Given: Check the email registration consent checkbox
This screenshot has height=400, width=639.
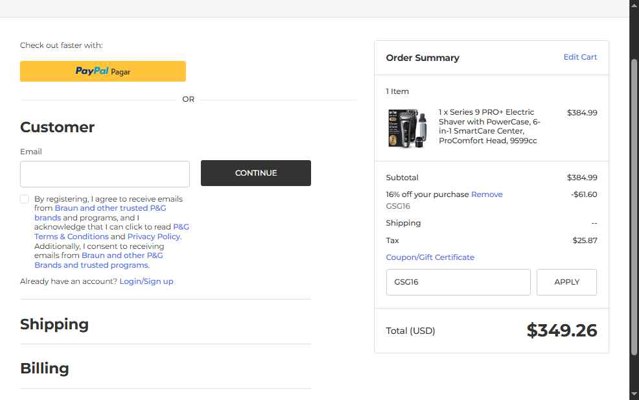Looking at the screenshot, I should [x=24, y=199].
